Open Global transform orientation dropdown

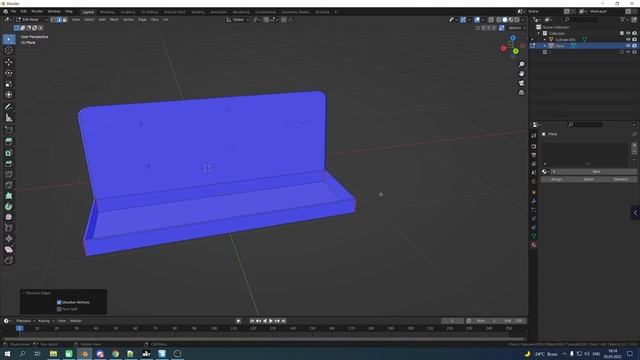pyautogui.click(x=238, y=20)
